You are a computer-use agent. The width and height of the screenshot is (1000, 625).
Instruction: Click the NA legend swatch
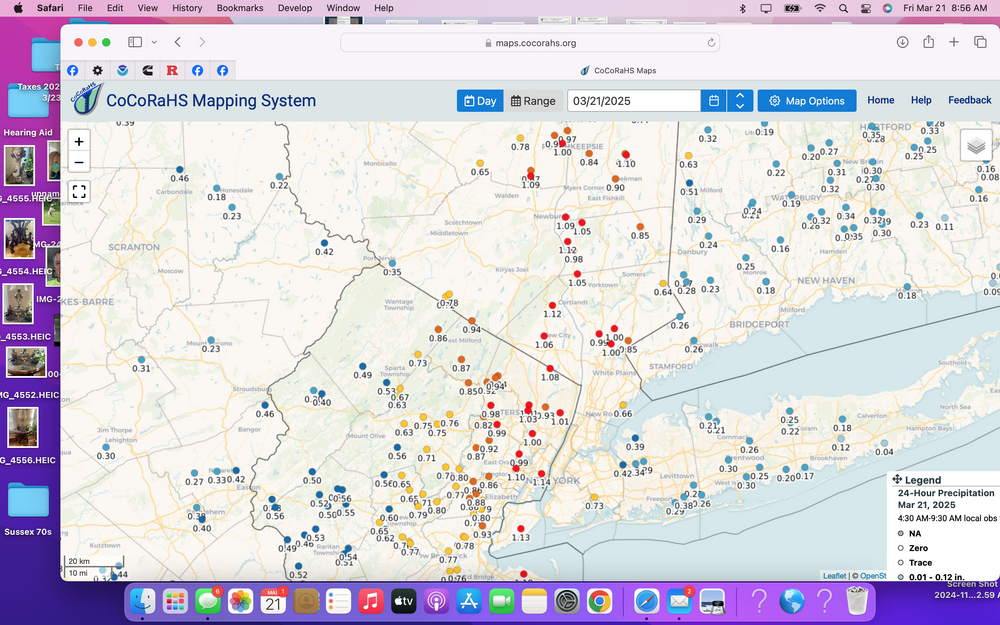pyautogui.click(x=901, y=533)
